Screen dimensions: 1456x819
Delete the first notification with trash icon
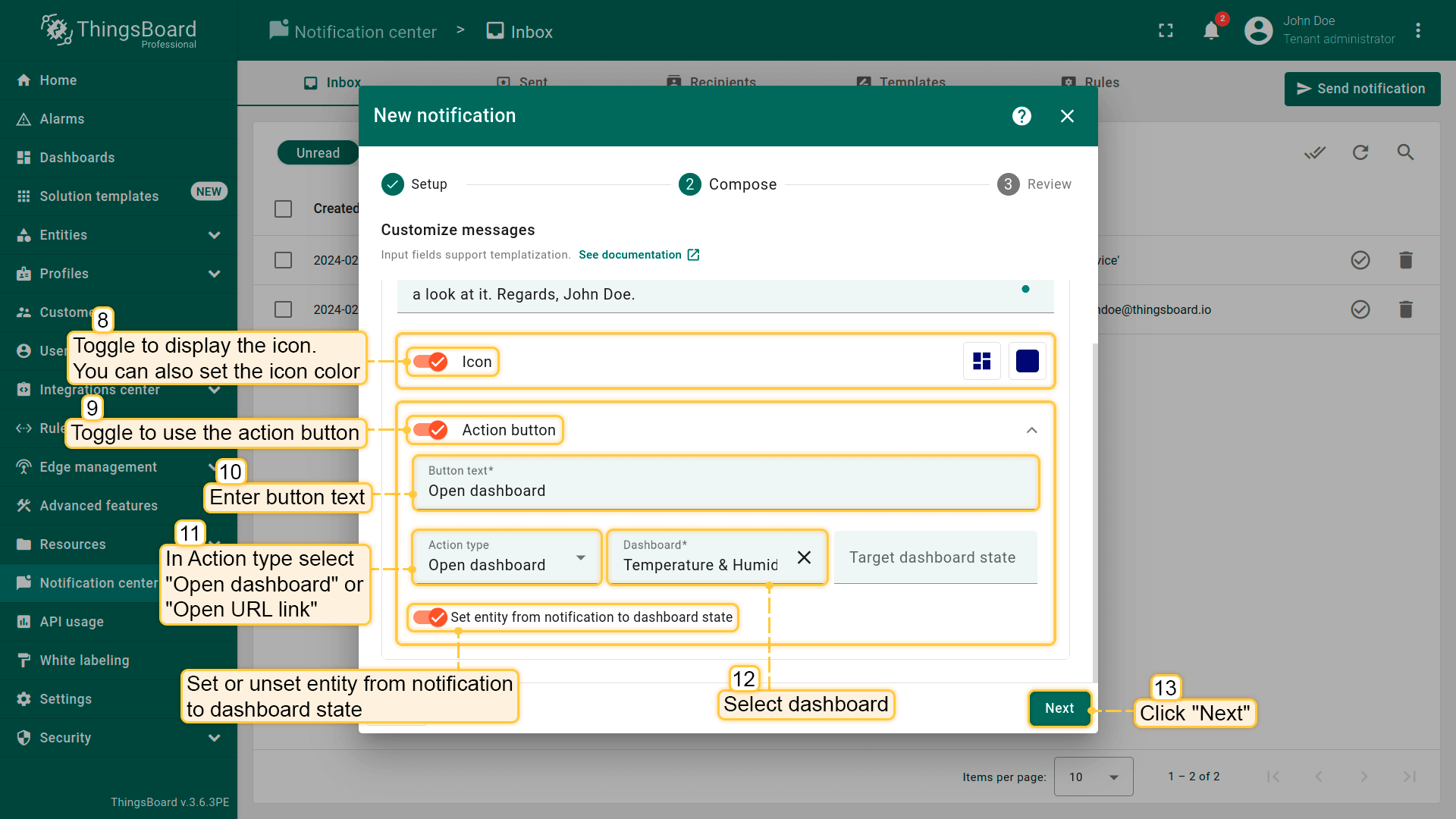coord(1405,260)
